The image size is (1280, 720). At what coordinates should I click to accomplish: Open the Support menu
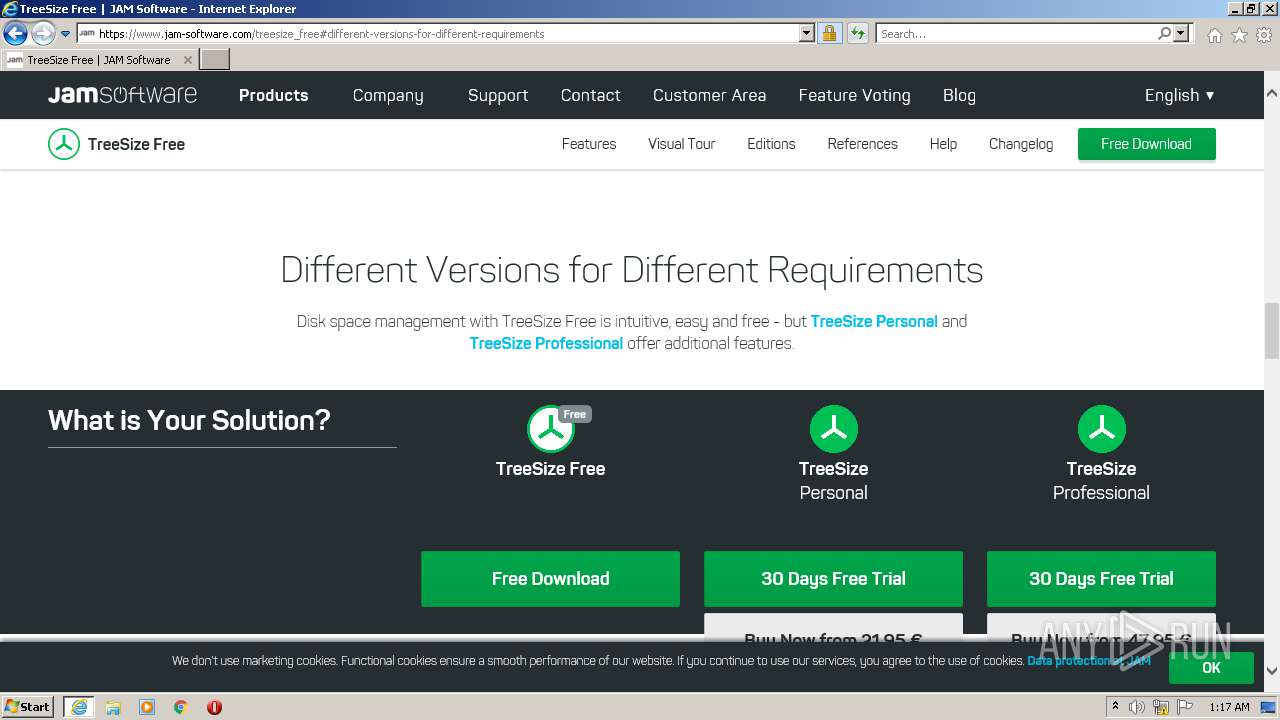498,95
